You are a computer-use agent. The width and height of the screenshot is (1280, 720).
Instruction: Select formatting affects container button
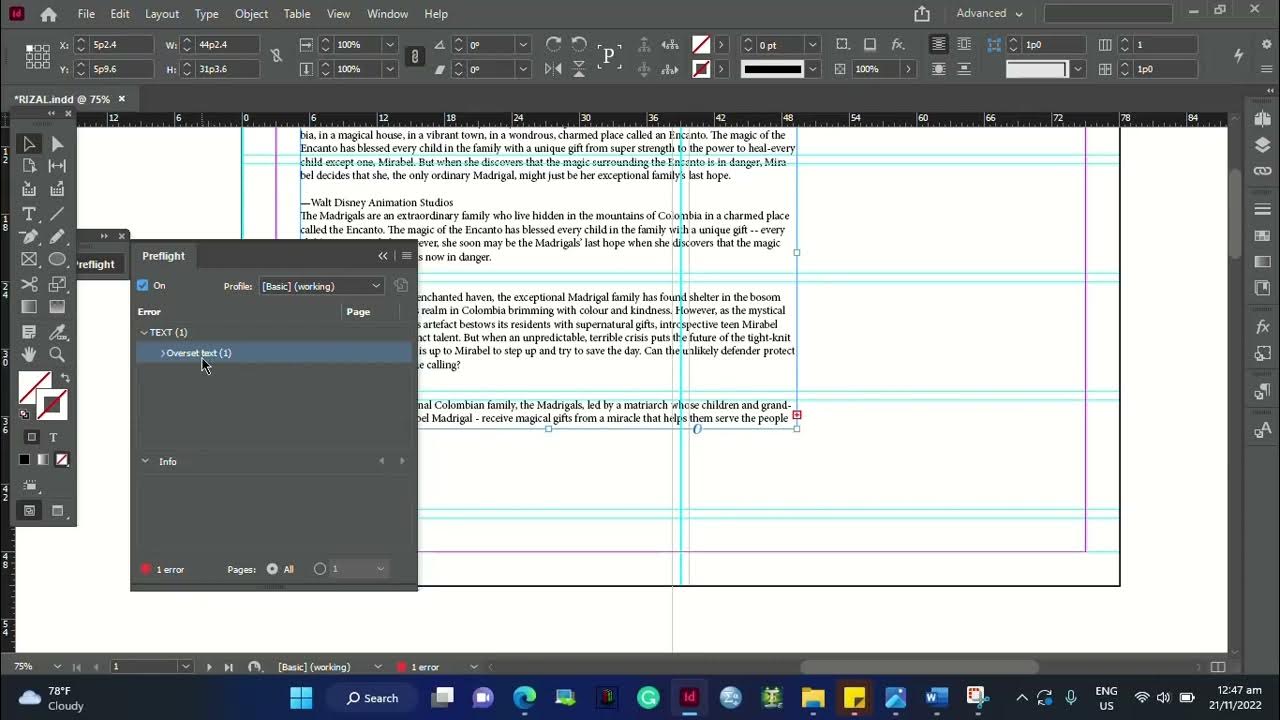point(31,437)
